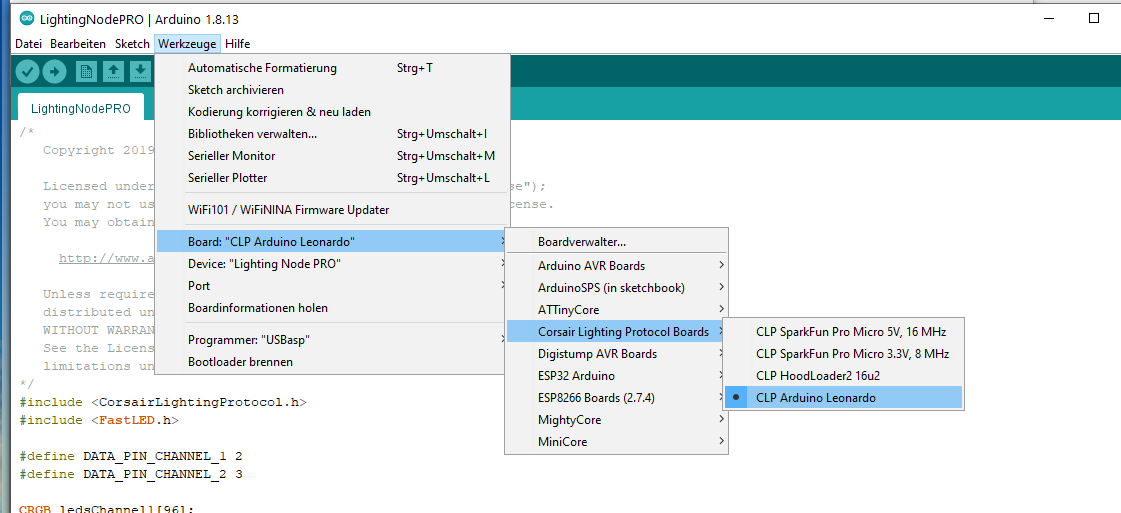Open the Sketch menu
Image resolution: width=1121 pixels, height=513 pixels.
[x=132, y=44]
